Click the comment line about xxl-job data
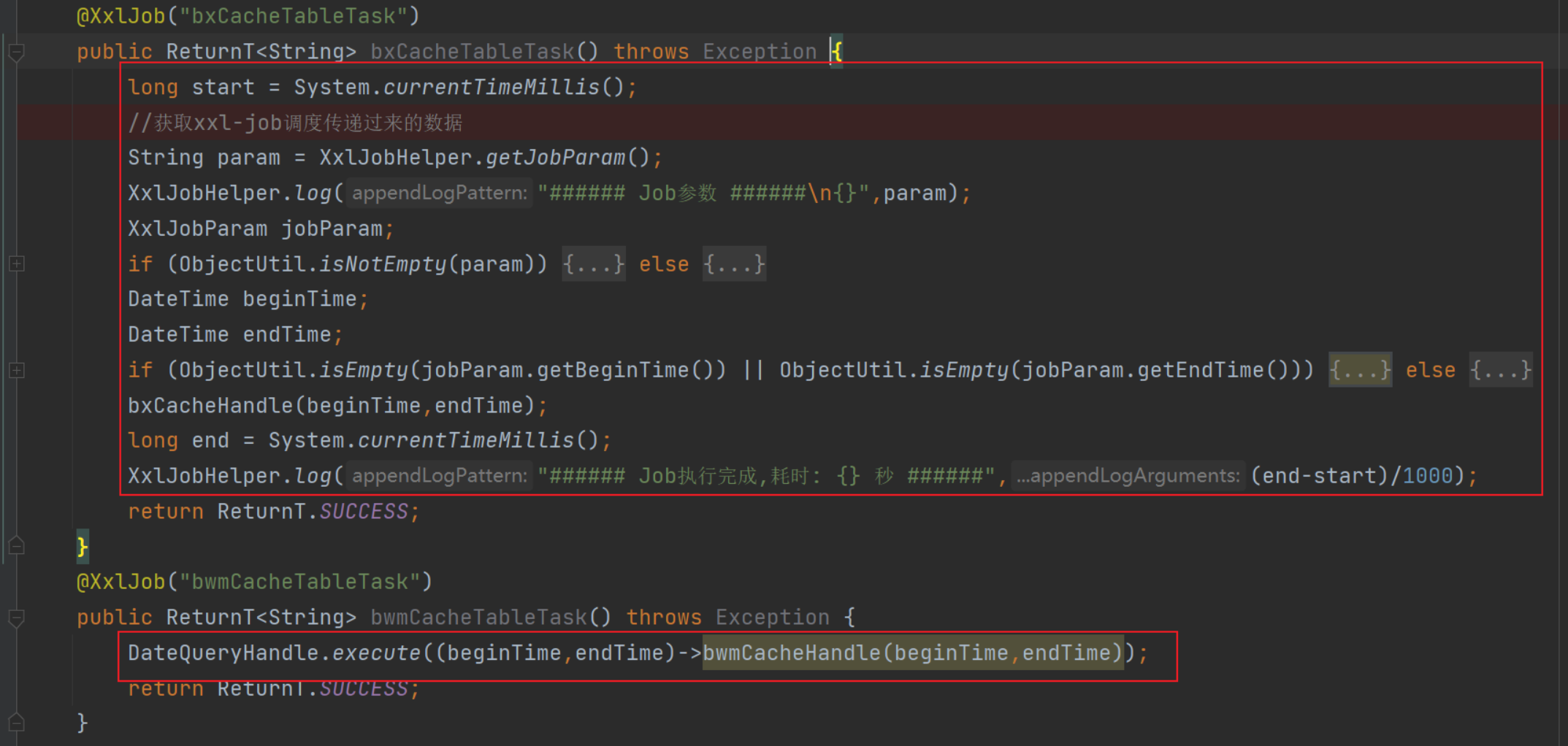Viewport: 1568px width, 746px height. point(295,123)
